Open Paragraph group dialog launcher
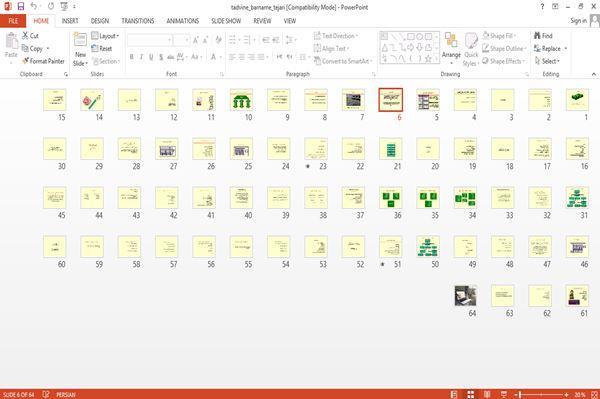The height and width of the screenshot is (399, 600). pos(374,75)
